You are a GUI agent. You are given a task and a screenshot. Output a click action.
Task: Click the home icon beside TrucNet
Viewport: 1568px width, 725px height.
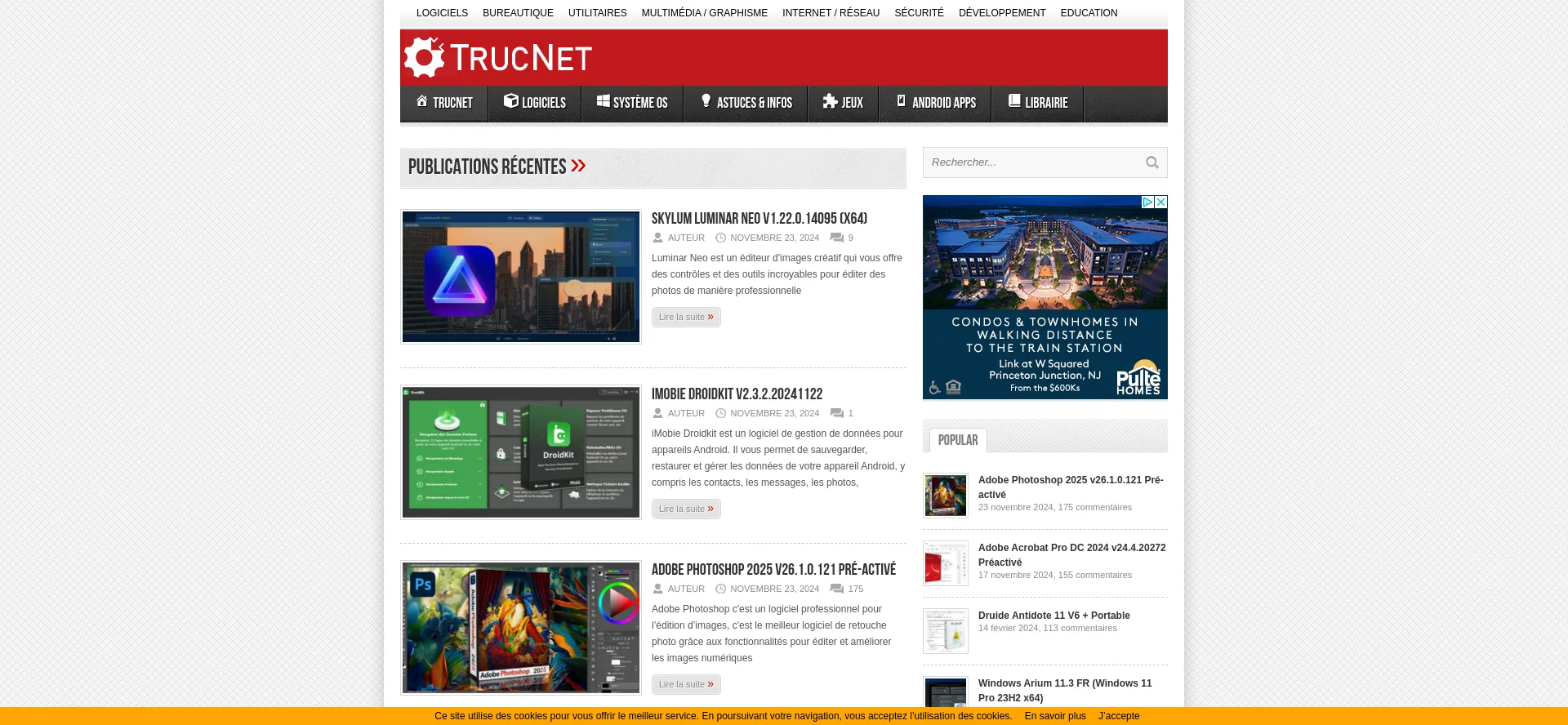pos(421,101)
